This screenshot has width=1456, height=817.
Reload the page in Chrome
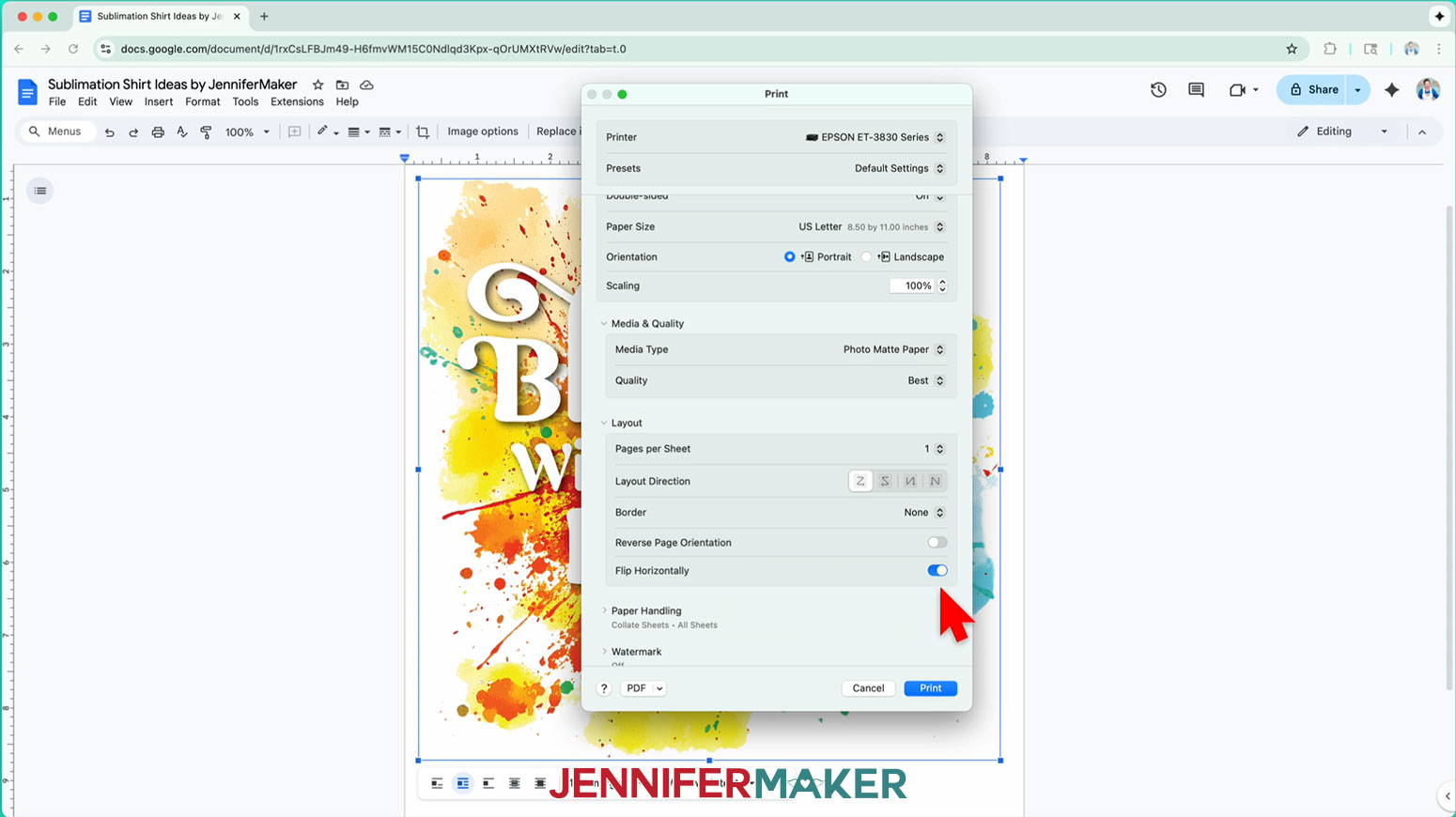tap(73, 49)
